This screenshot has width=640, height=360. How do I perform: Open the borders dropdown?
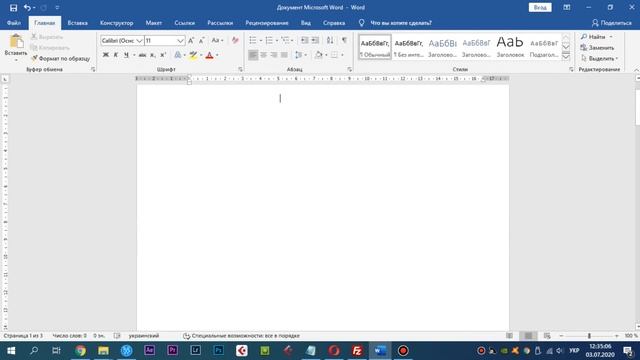342,55
